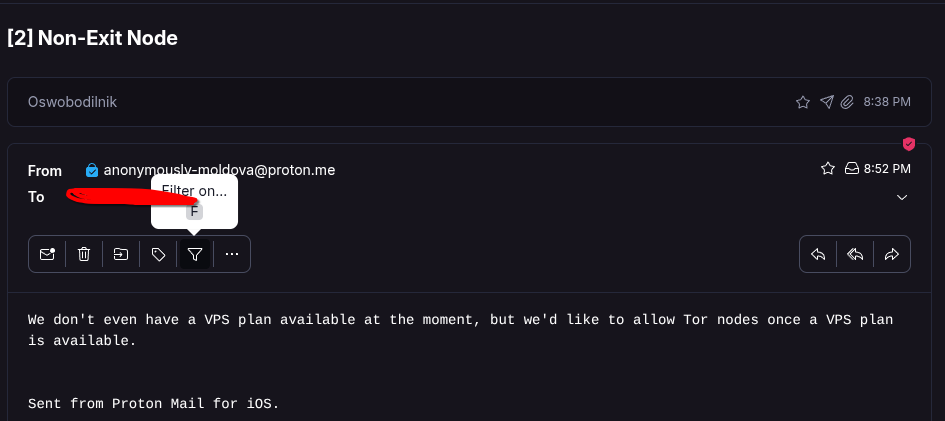Viewport: 945px width, 421px height.
Task: Mark message as unread with envelope icon
Action: [47, 254]
